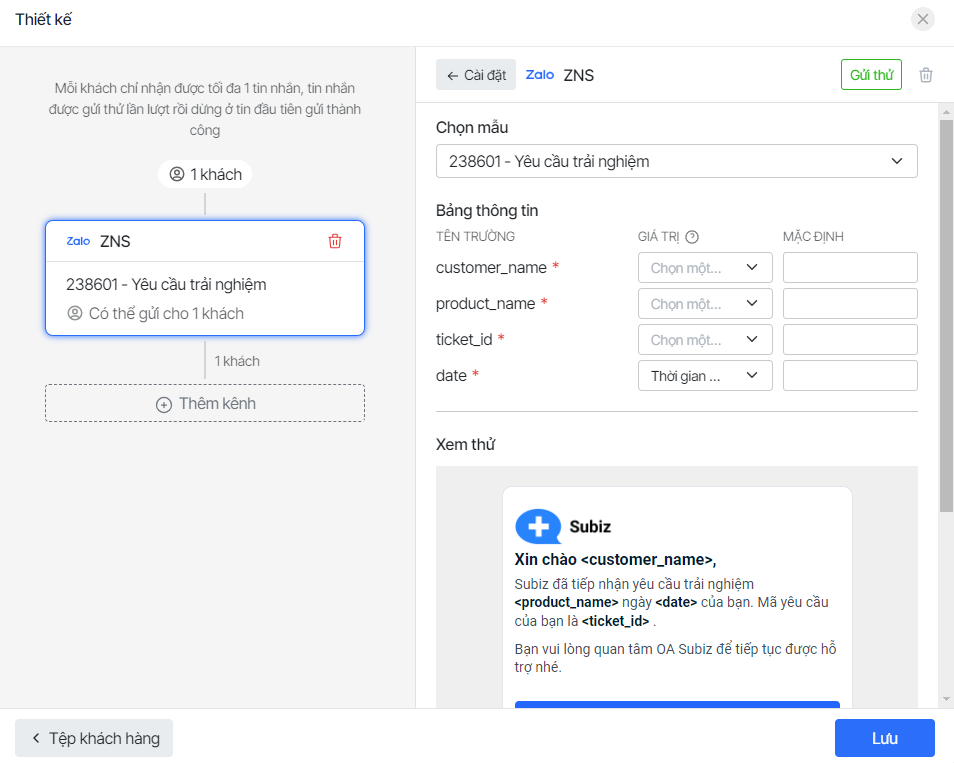
Task: Click the Subiz logo in message preview
Action: 538,526
